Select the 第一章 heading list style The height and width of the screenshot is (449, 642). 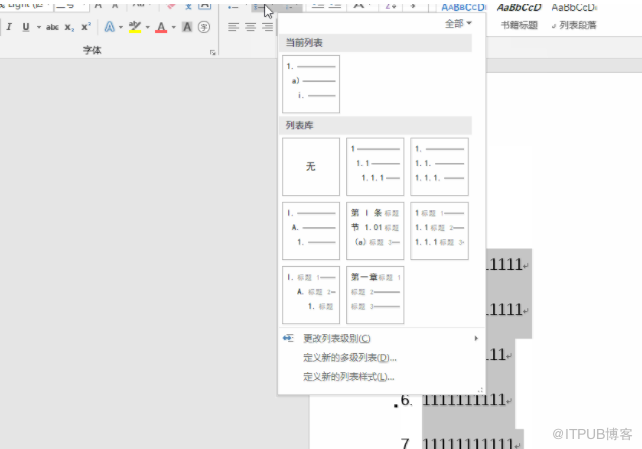(x=375, y=294)
